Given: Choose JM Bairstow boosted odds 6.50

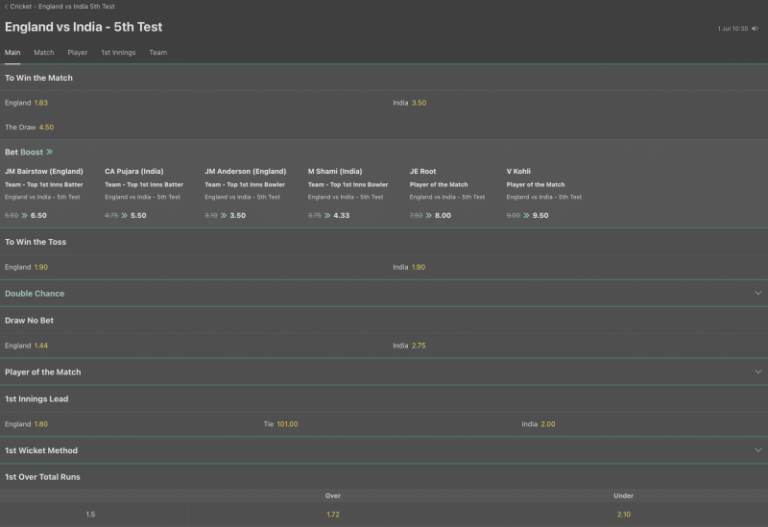Looking at the screenshot, I should [x=38, y=215].
